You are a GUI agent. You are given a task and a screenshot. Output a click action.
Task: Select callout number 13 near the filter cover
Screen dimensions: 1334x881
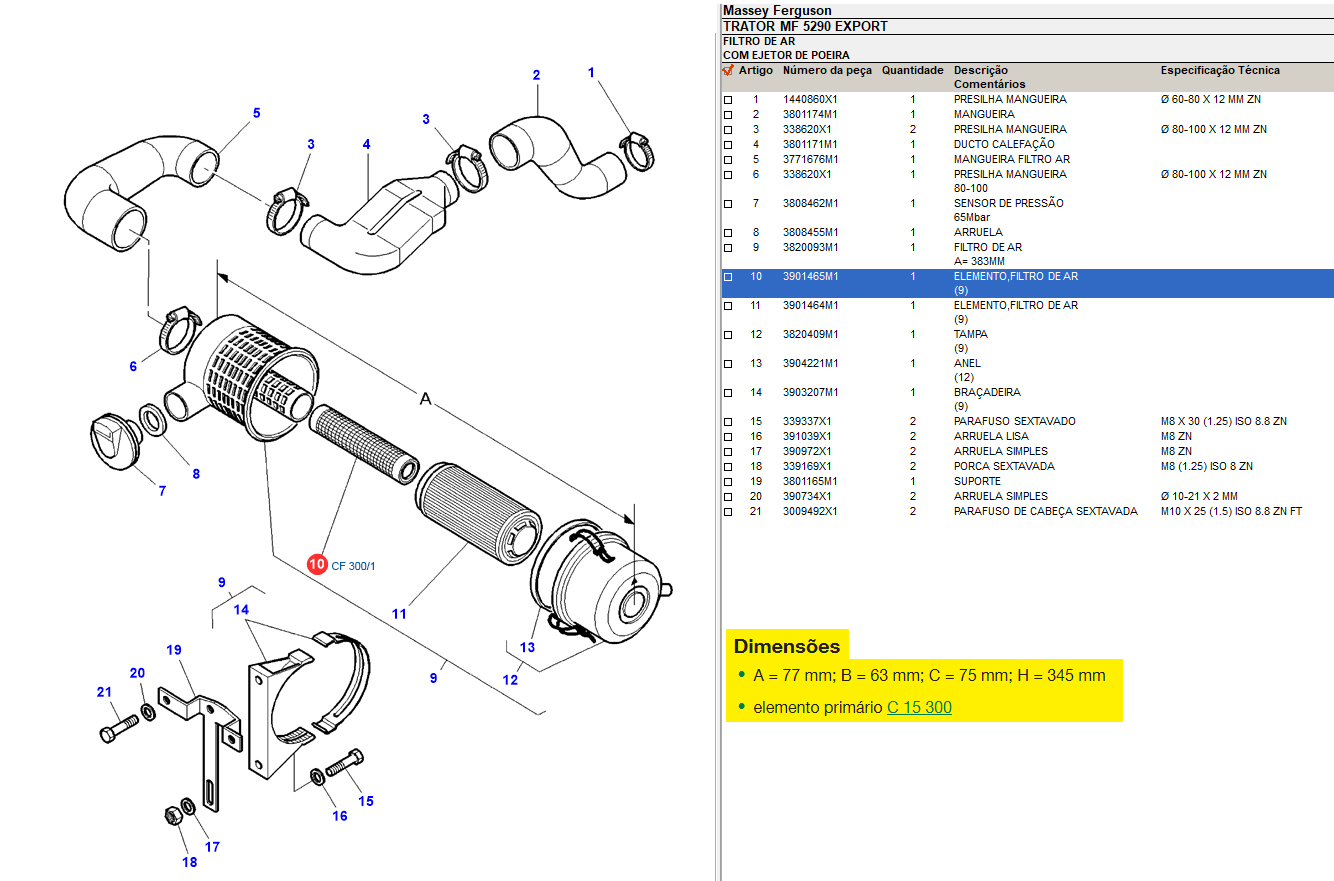point(527,647)
